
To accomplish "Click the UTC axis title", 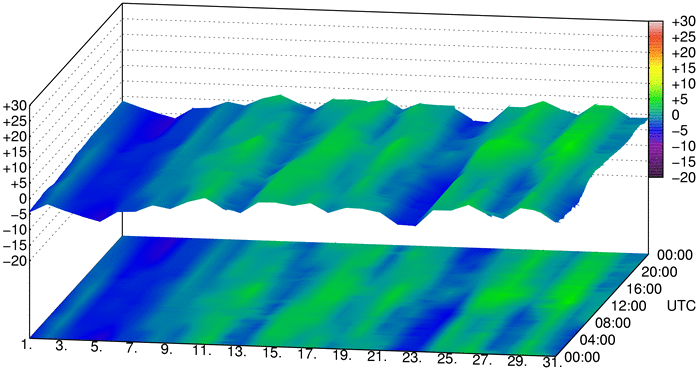I will (680, 306).
